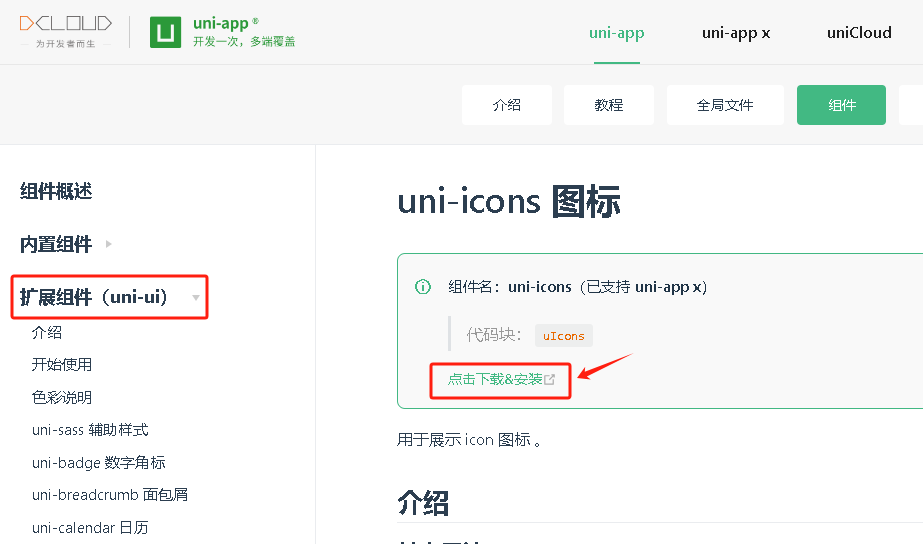Viewport: 923px width, 544px height.
Task: Select the green 组件 navigation button
Action: pyautogui.click(x=841, y=105)
